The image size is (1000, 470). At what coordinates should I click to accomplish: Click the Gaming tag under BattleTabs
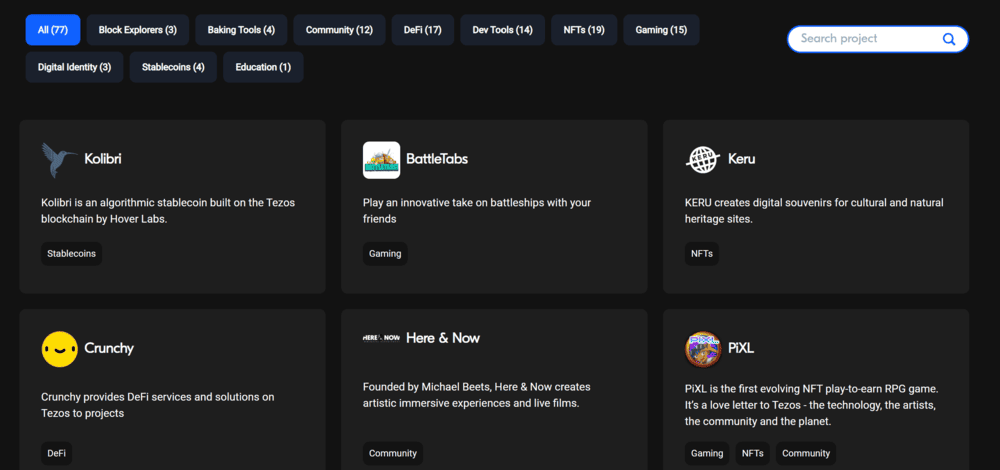(385, 254)
